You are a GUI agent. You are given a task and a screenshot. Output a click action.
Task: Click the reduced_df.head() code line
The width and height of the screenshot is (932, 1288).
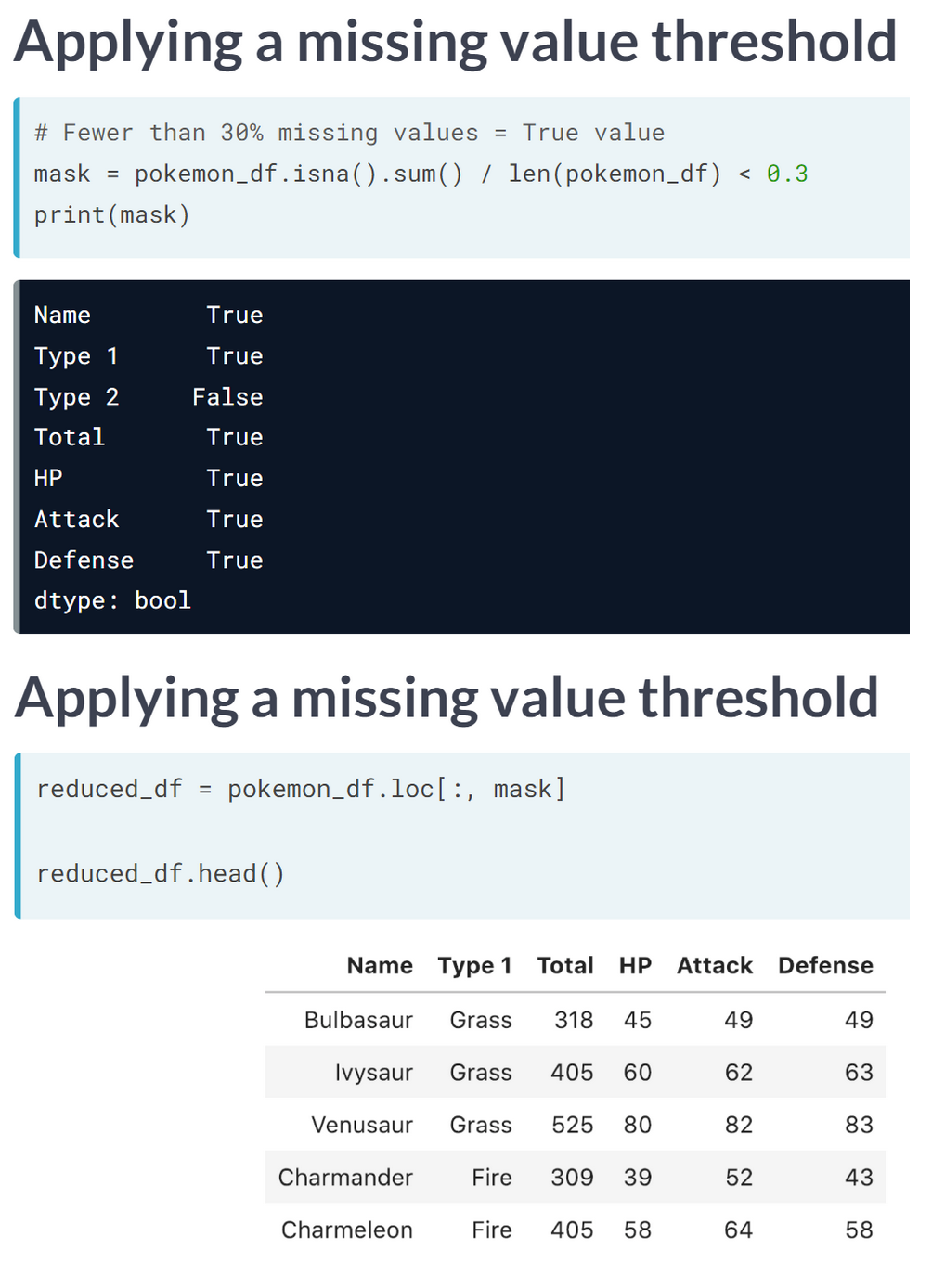(161, 874)
